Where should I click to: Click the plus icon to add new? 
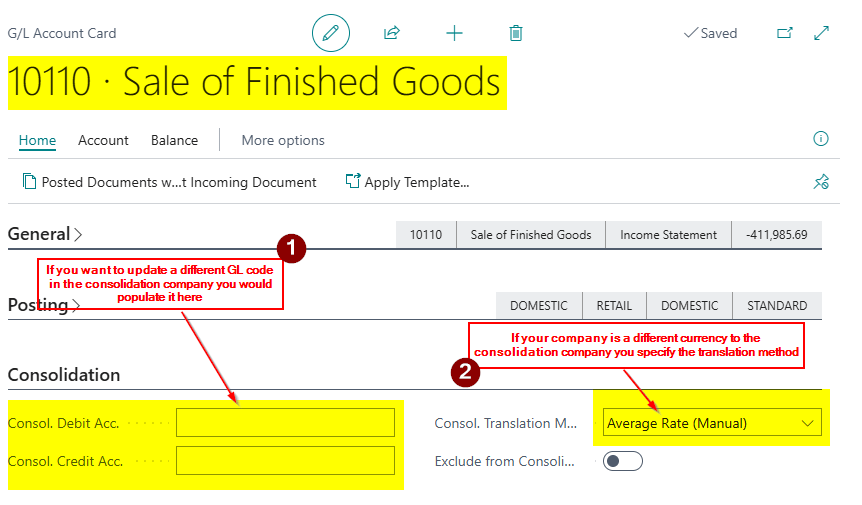[x=454, y=33]
